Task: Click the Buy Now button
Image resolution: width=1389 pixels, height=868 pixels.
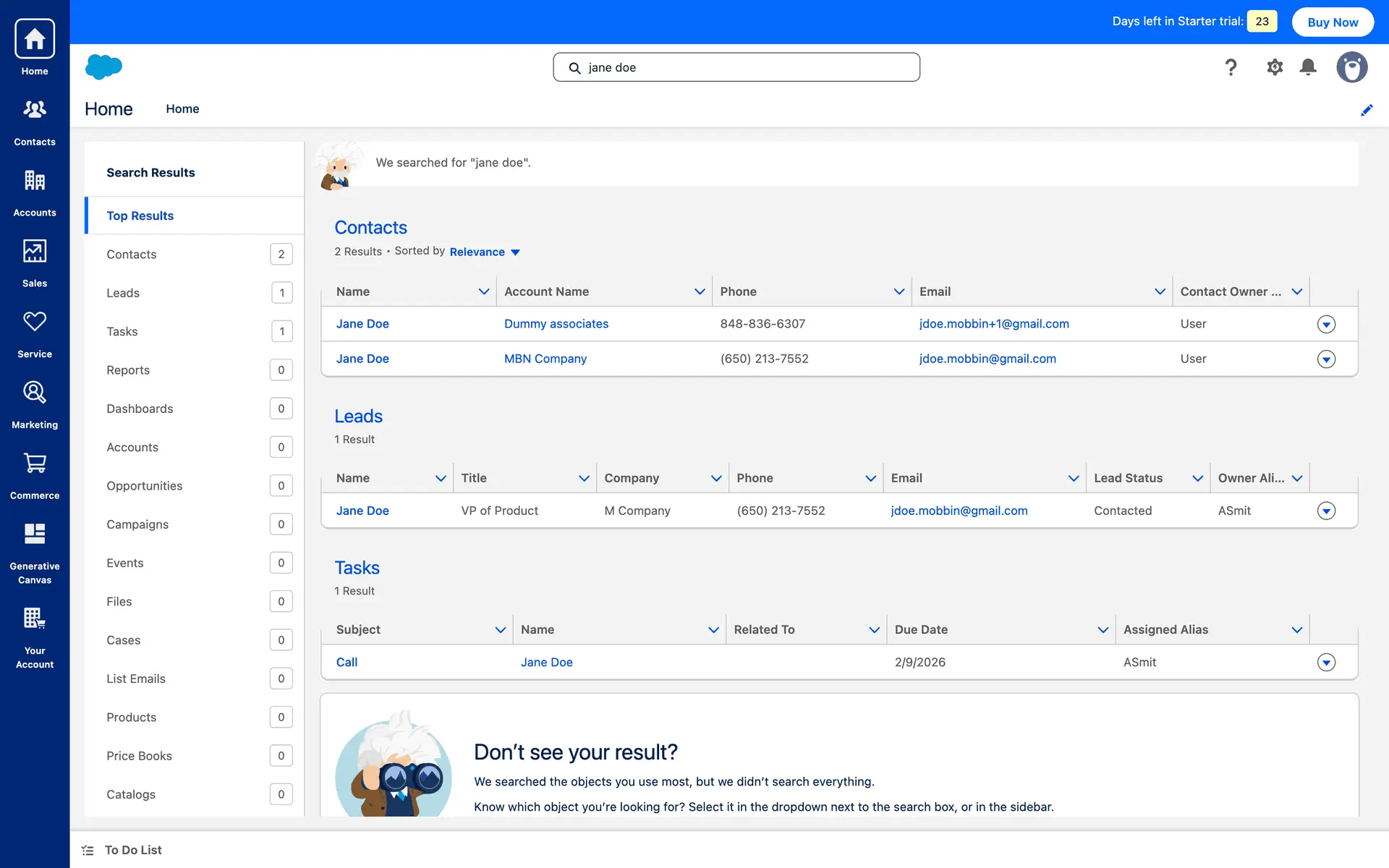Action: coord(1333,22)
